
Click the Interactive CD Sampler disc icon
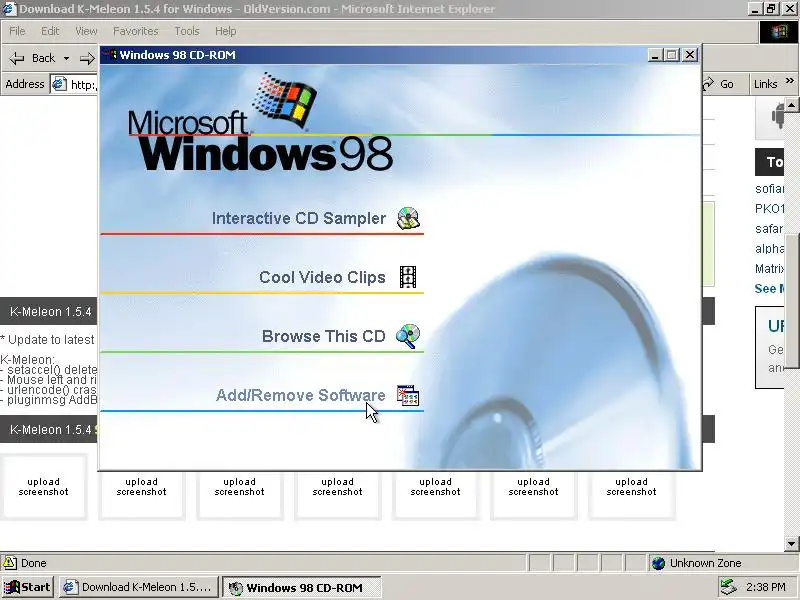click(x=408, y=218)
